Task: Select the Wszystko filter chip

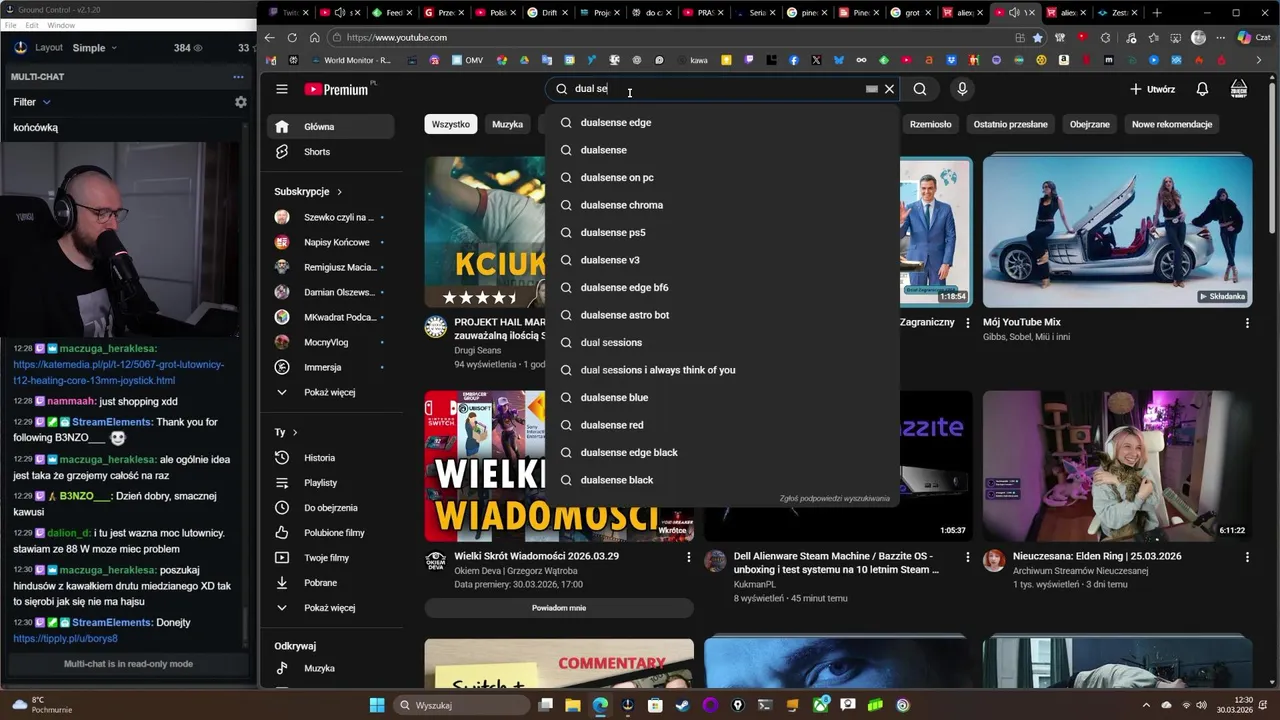Action: click(451, 124)
